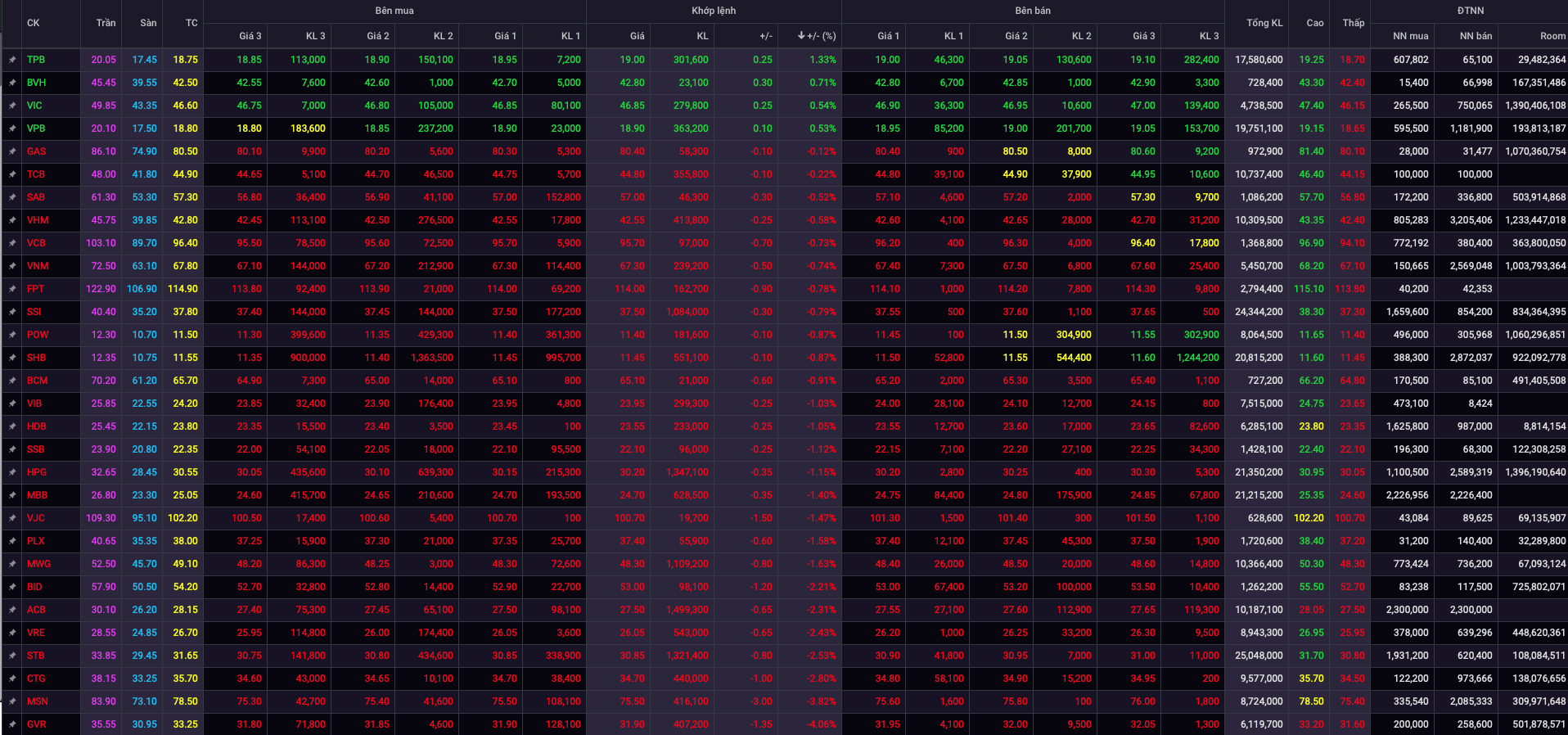
Task: Pin the PLX stock row
Action: tap(12, 541)
